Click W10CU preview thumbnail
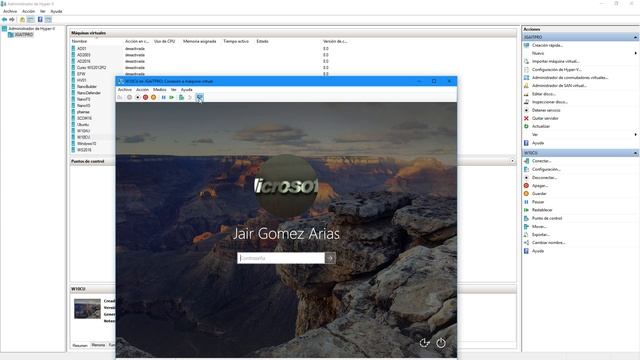 coord(87,309)
